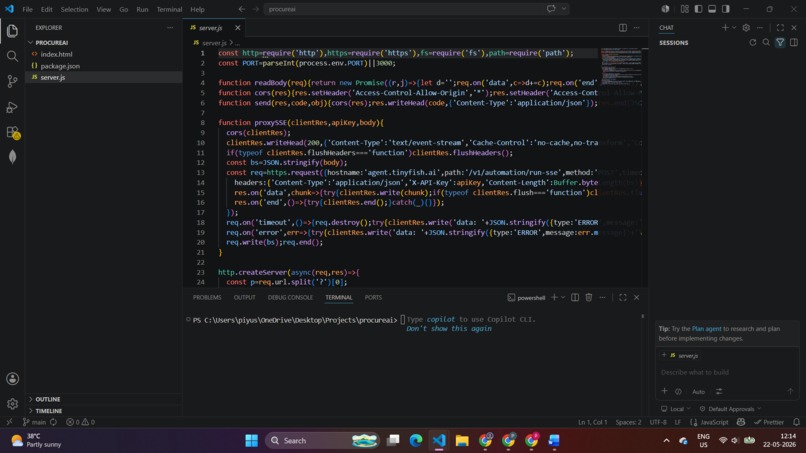Open Explorer more actions ellipsis
This screenshot has width=806, height=453.
[170, 28]
